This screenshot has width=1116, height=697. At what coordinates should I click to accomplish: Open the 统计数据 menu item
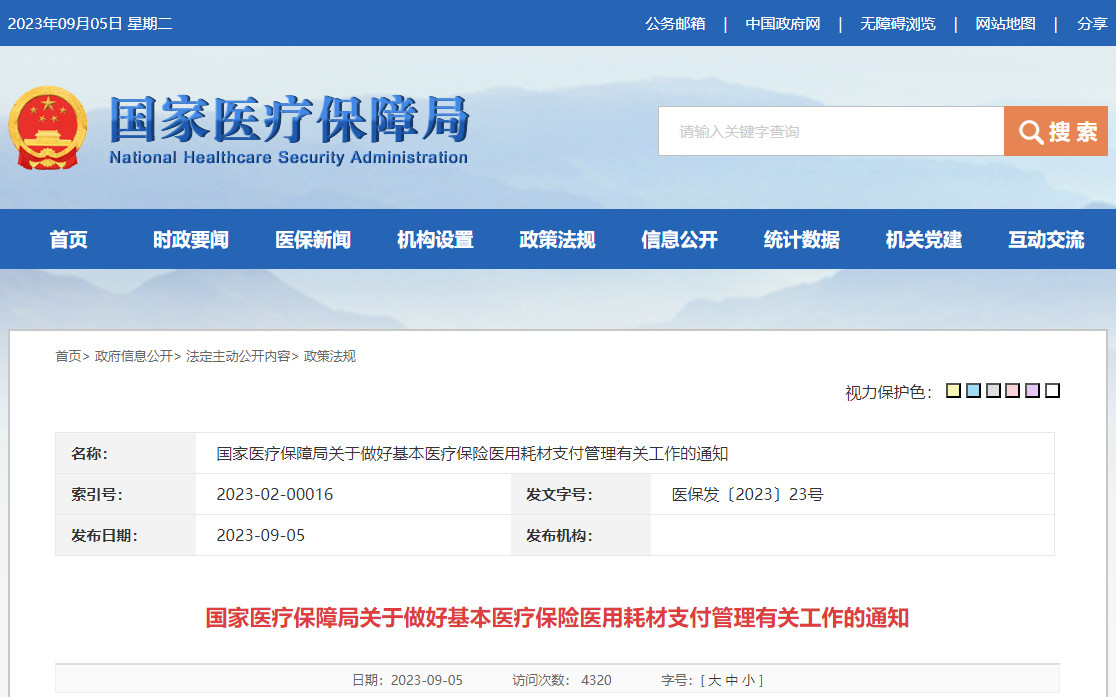pos(800,239)
